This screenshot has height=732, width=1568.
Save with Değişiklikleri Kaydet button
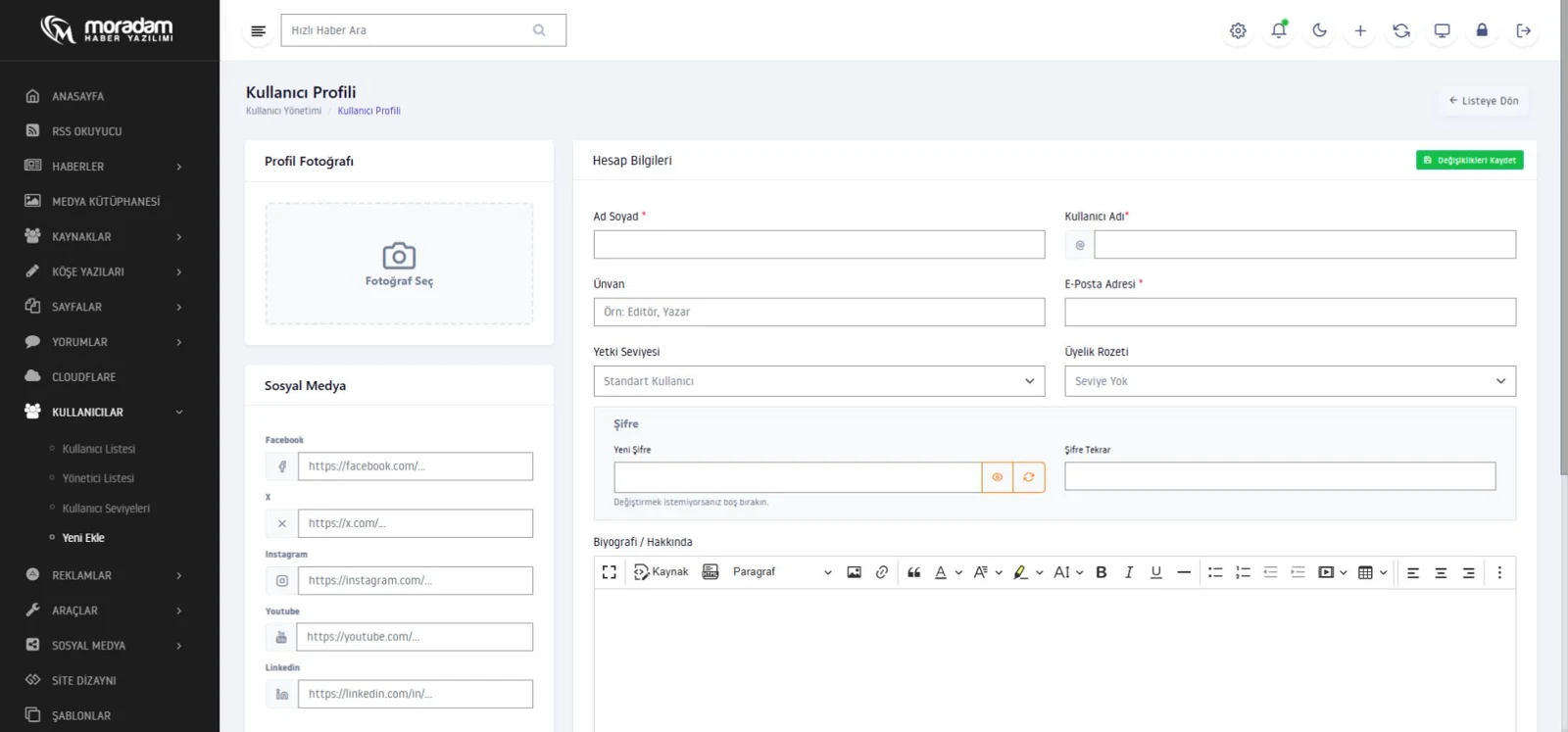coord(1469,160)
